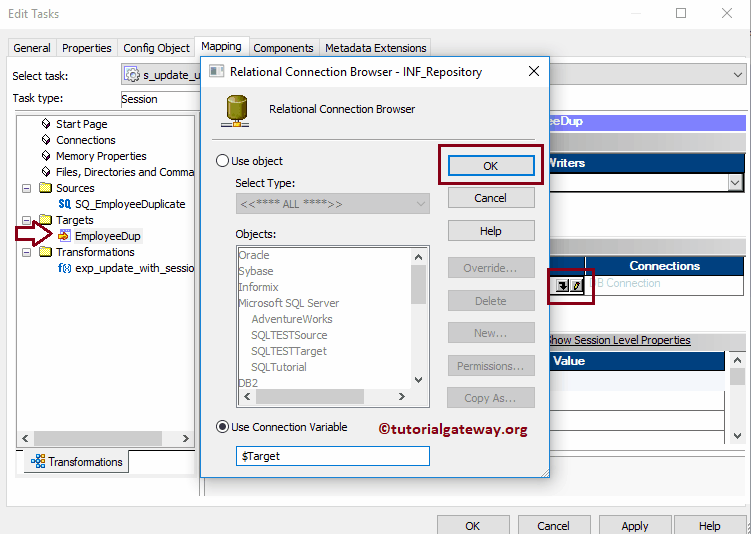Click the Sources folder icon
The height and width of the screenshot is (534, 751).
pyautogui.click(x=46, y=188)
